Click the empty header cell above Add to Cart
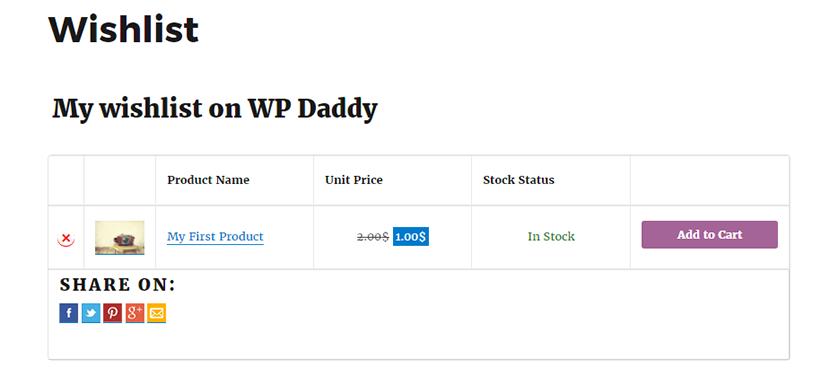Screen dimensions: 830x376 (x=709, y=180)
